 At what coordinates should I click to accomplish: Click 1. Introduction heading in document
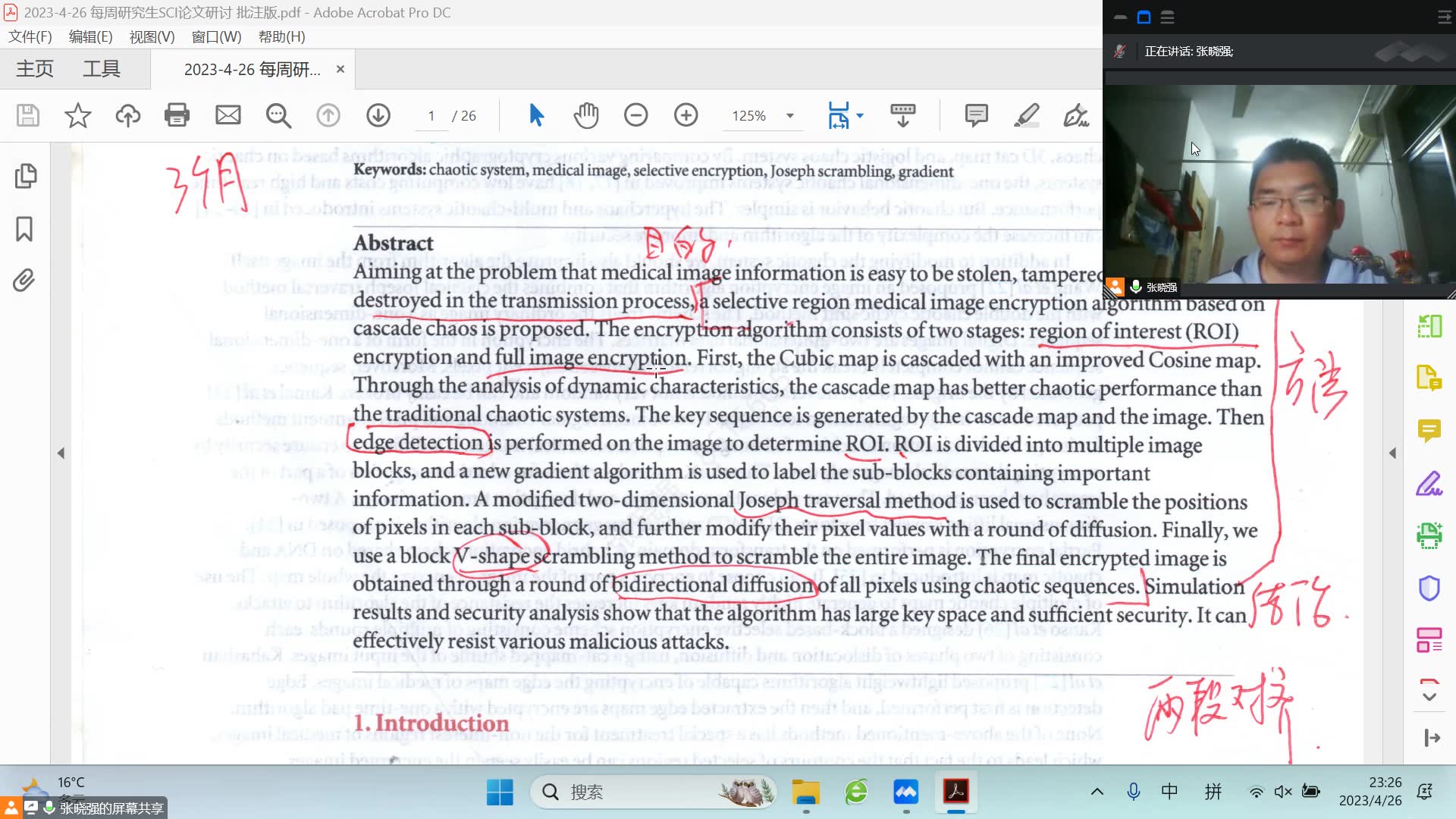431,723
